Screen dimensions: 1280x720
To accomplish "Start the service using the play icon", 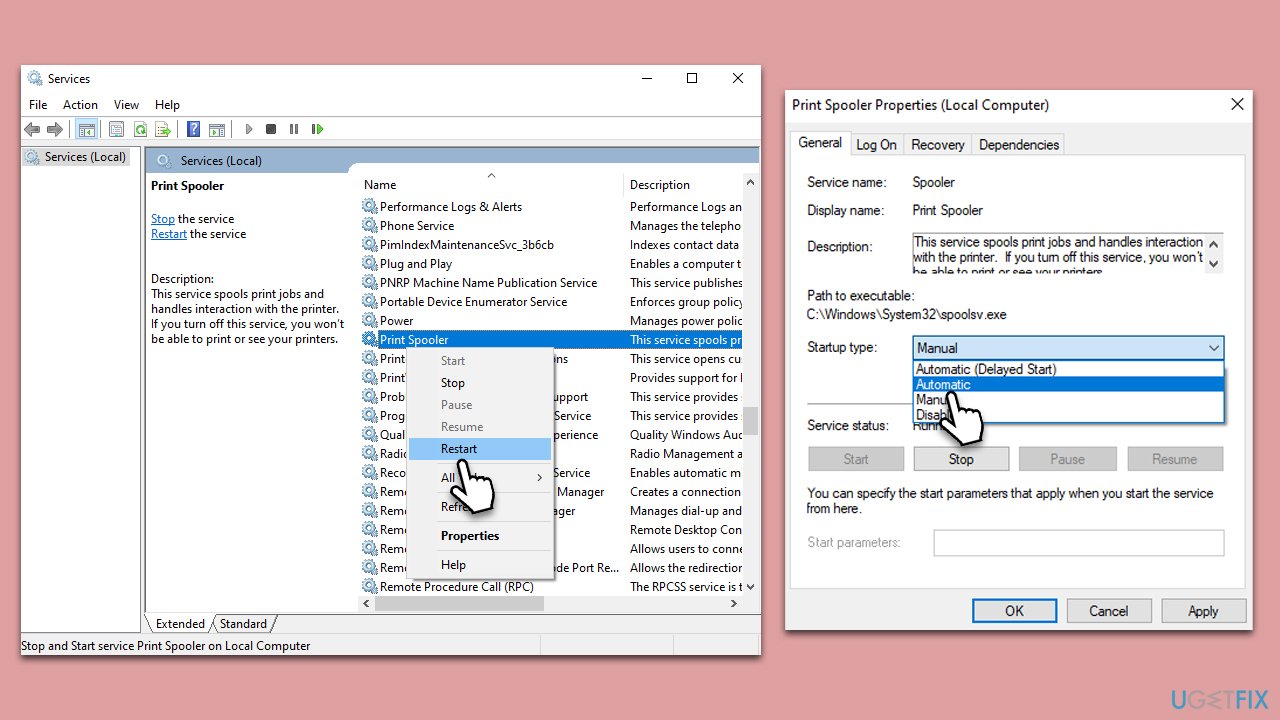I will click(x=248, y=129).
